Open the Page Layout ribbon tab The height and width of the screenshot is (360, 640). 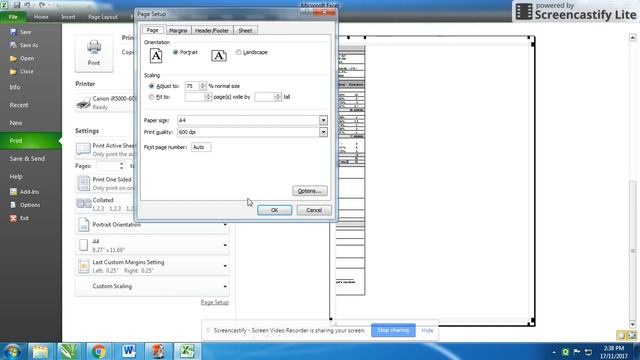click(102, 17)
